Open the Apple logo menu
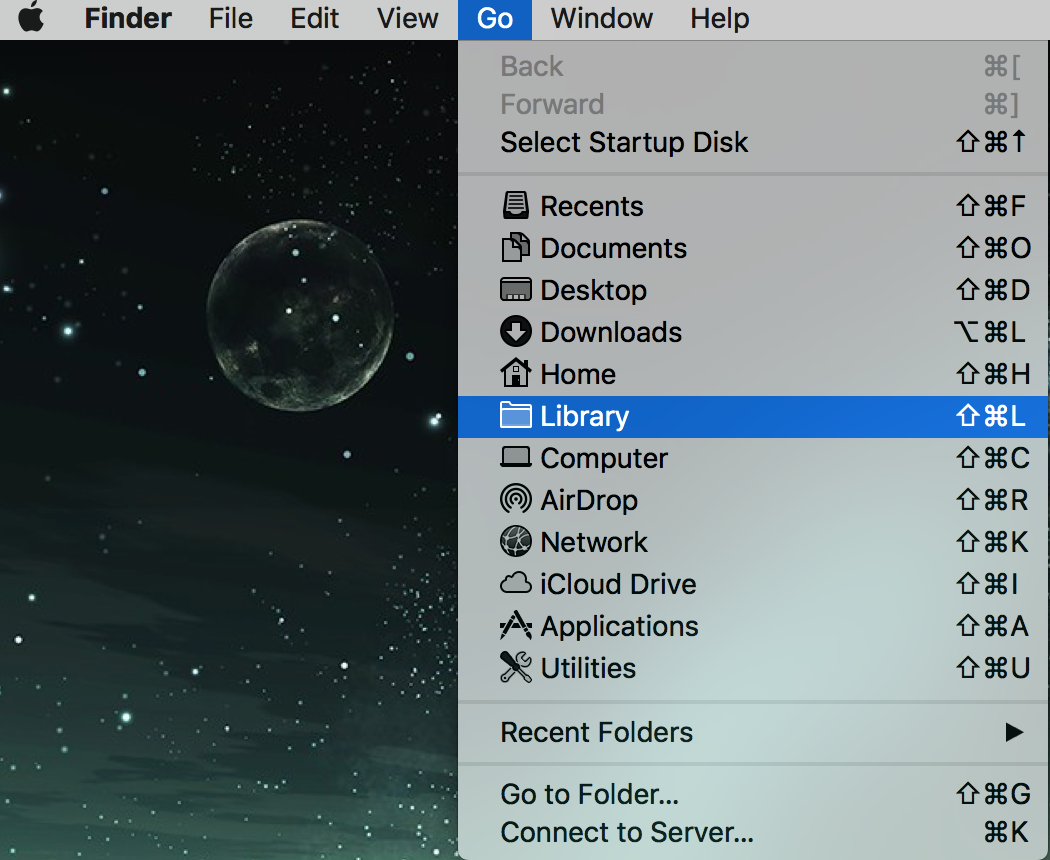1050x860 pixels. coord(31,17)
